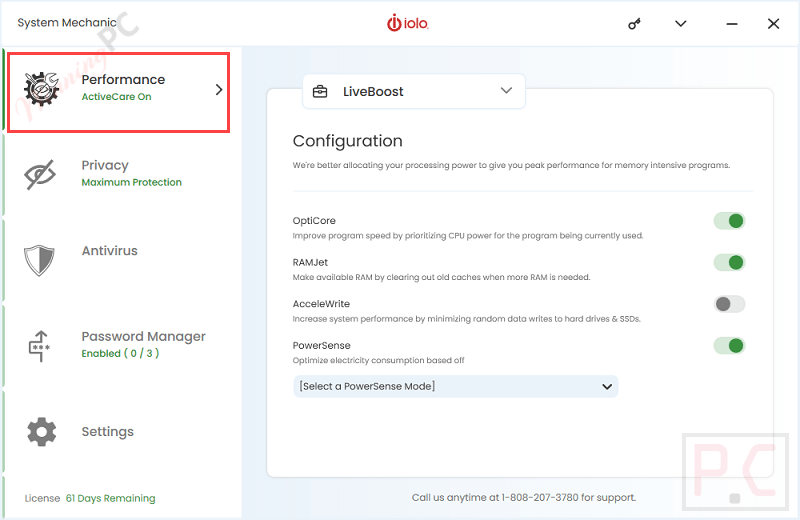Click the Settings gear icon

[x=41, y=432]
